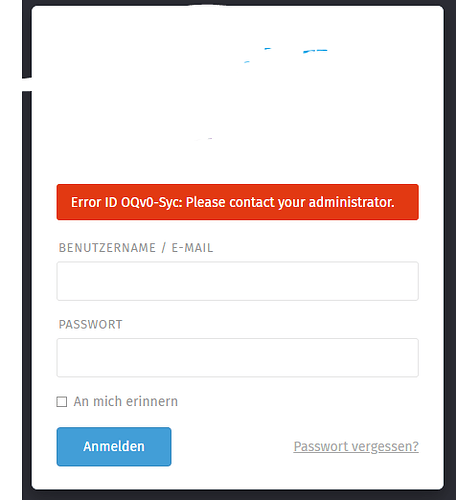456x500 pixels.
Task: Focus the Benutzername / E-Mail input field
Action: tap(237, 281)
